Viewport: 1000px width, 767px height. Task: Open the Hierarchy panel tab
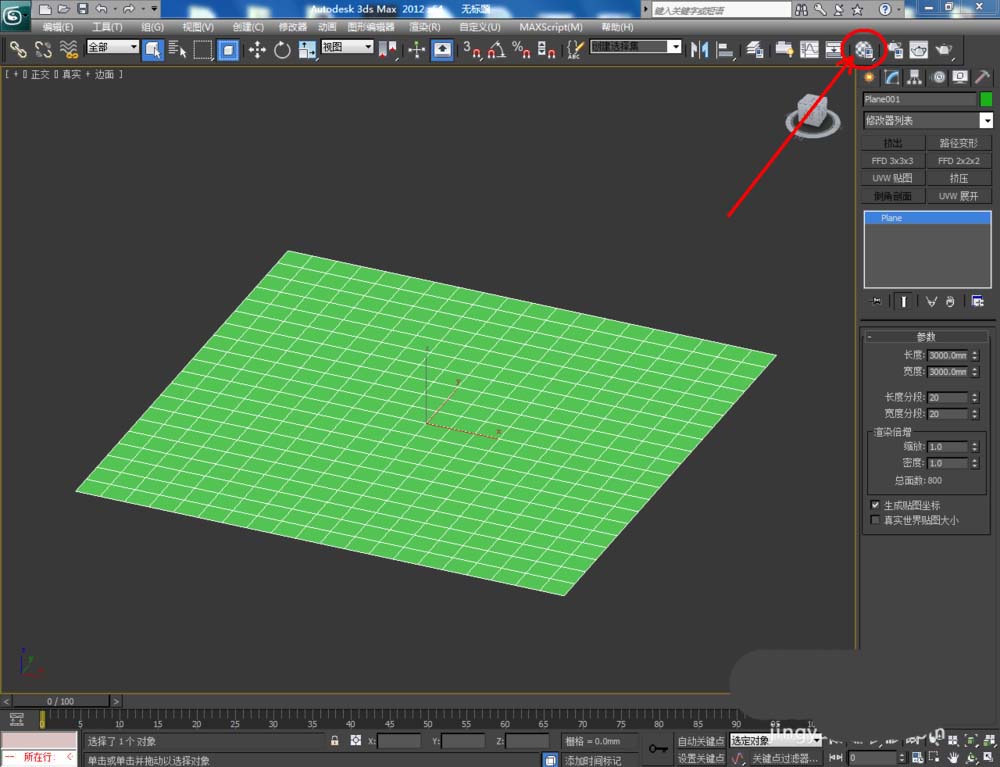[x=914, y=77]
